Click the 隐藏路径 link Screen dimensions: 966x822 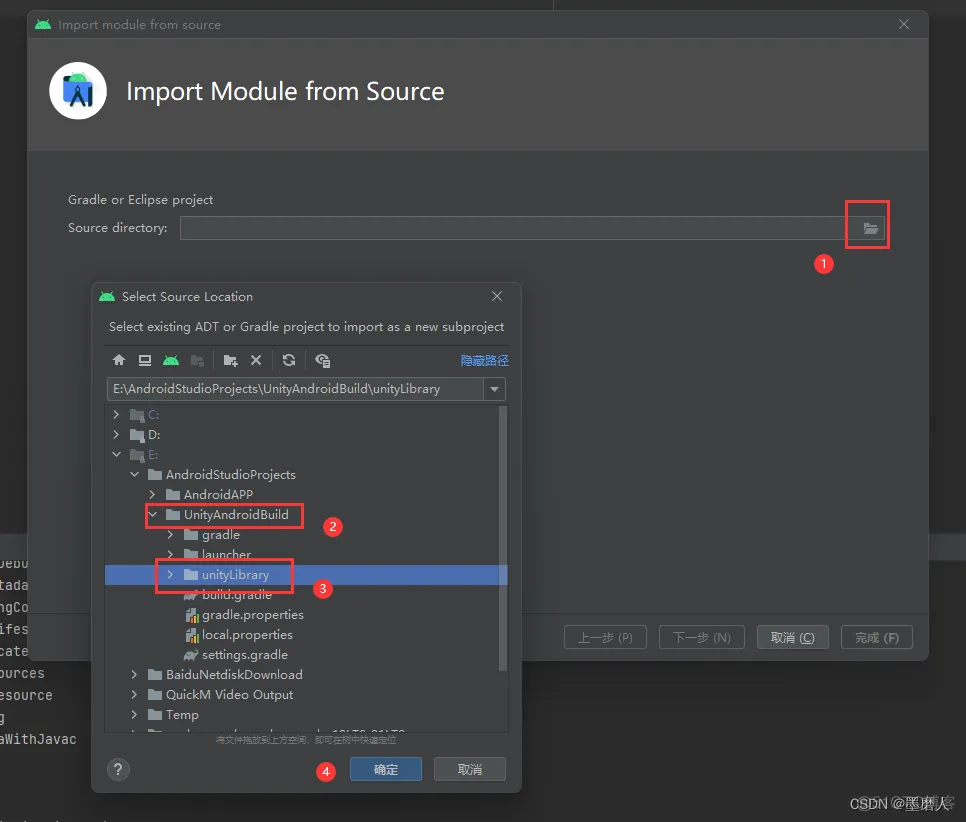(x=485, y=360)
